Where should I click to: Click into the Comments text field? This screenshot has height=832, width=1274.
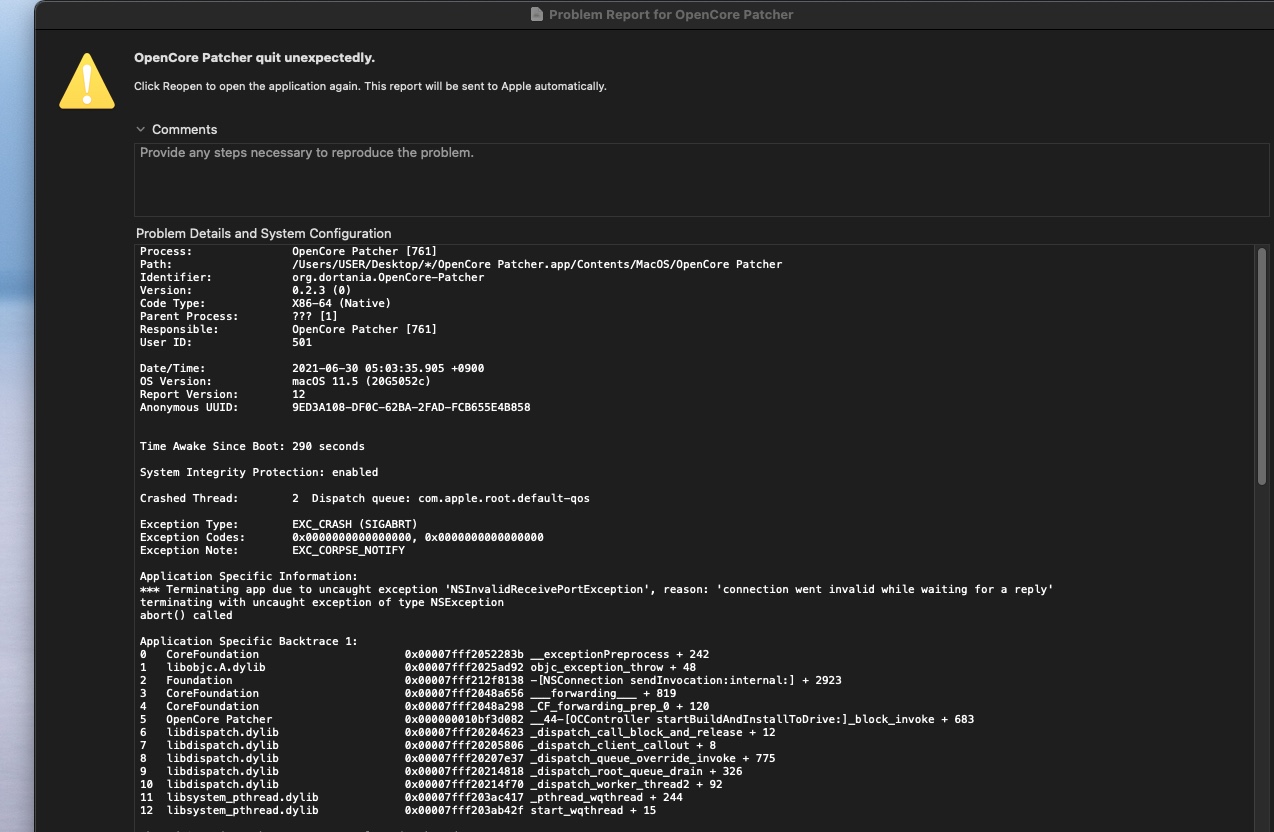coord(701,180)
